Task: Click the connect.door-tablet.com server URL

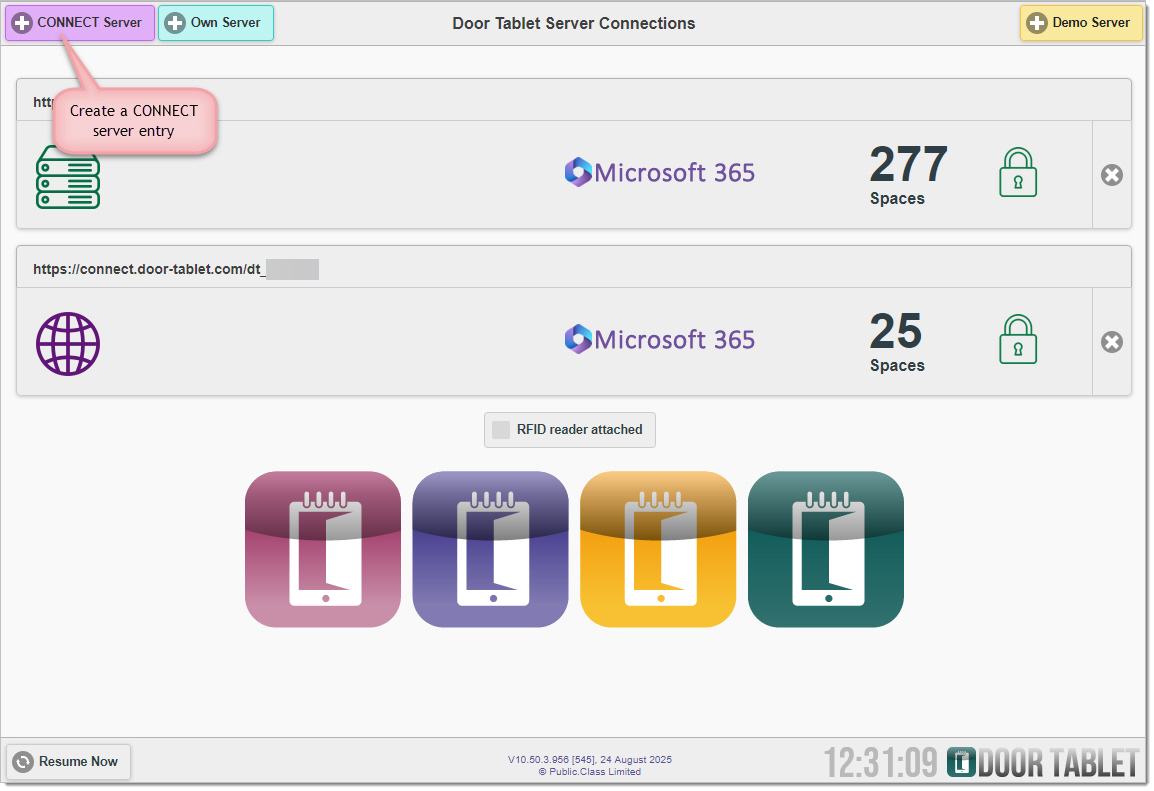Action: [148, 269]
